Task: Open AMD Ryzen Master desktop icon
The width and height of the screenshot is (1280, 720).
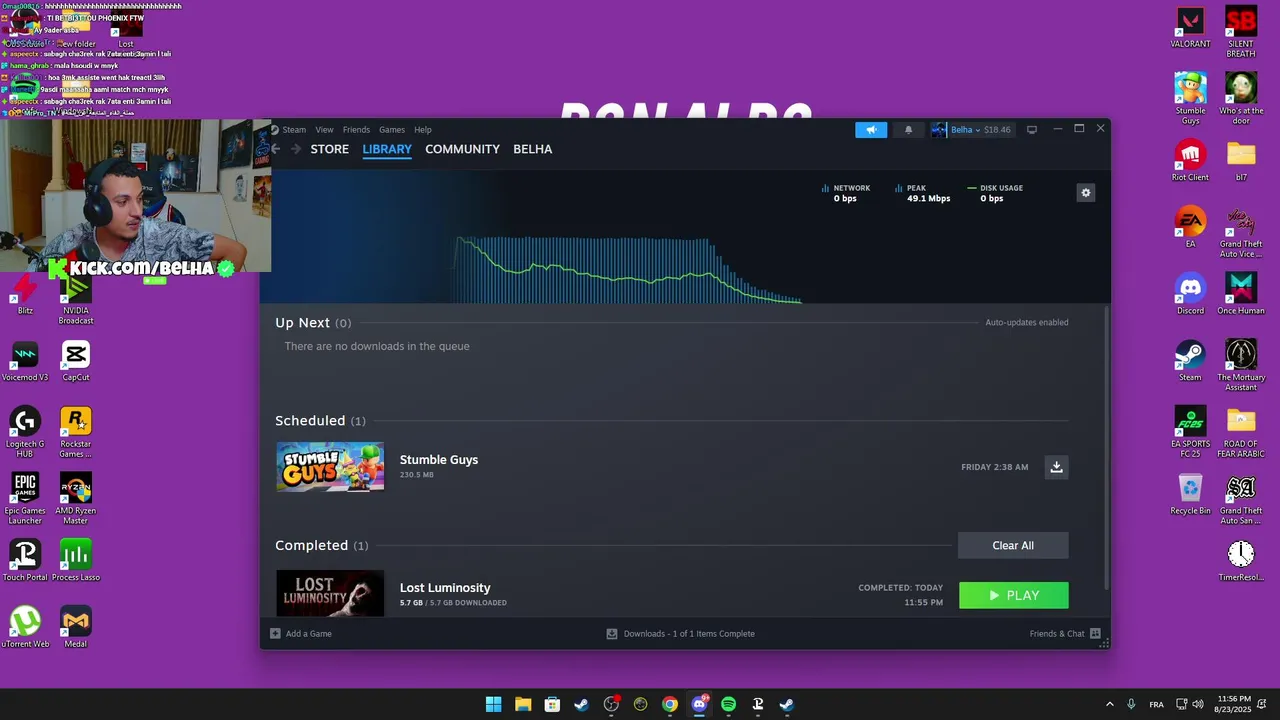Action: coord(76,499)
